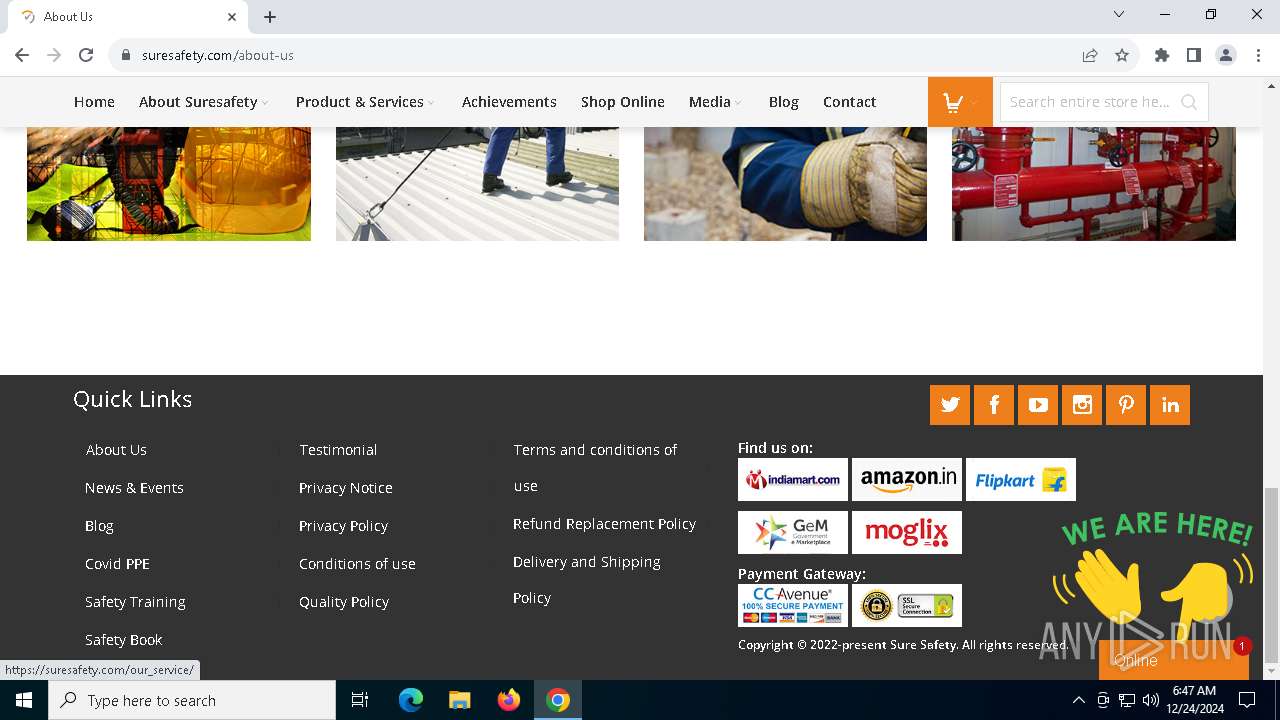Expand the cart dropdown arrow

(x=974, y=103)
